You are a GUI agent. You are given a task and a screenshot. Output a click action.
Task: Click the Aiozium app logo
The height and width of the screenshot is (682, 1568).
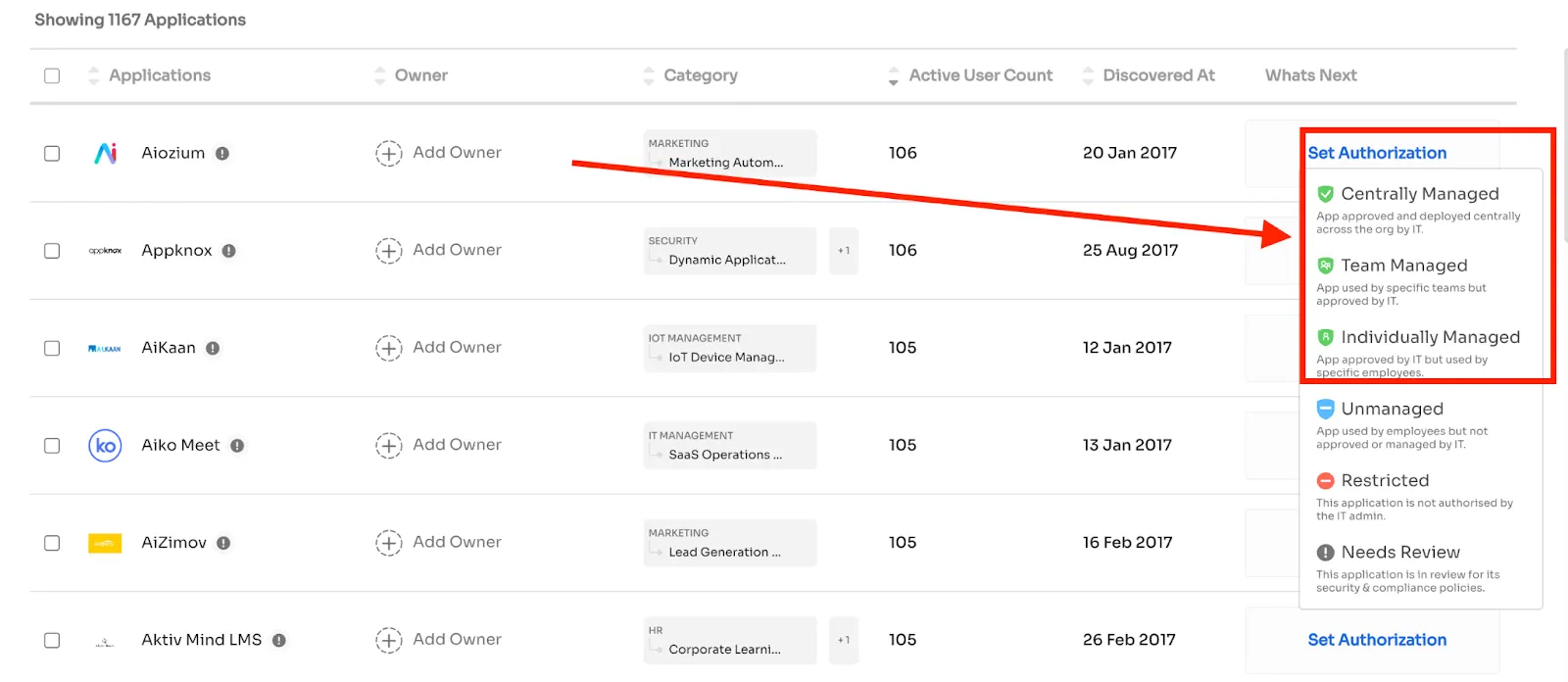(x=106, y=153)
